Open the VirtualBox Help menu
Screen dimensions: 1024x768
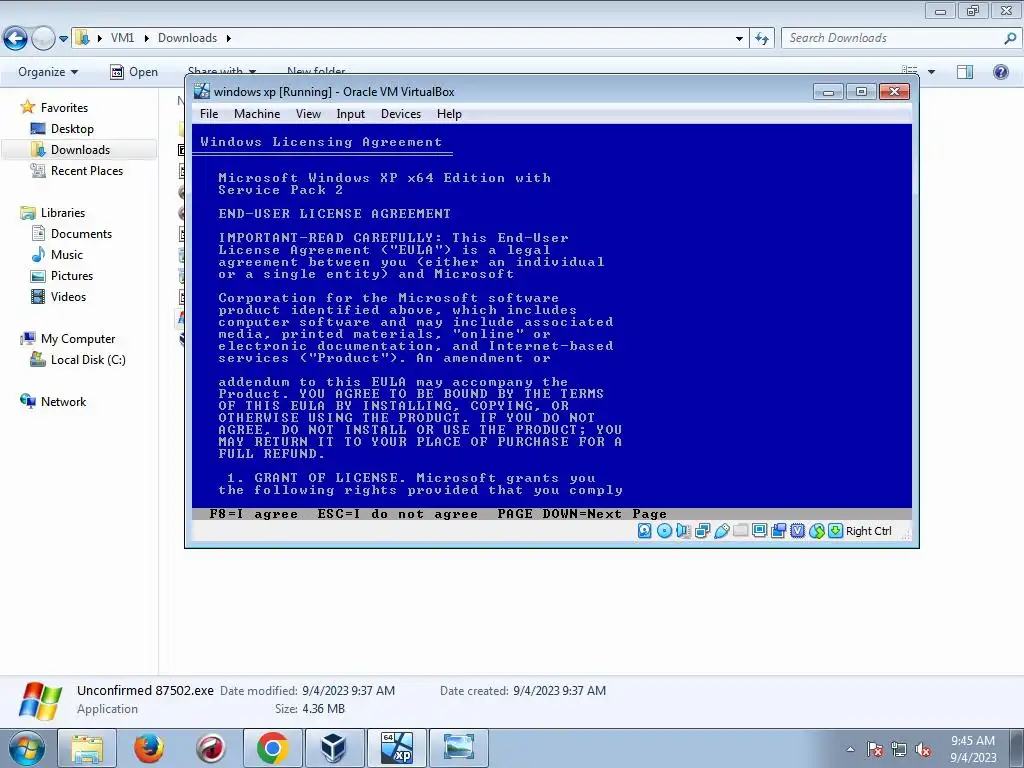point(449,114)
